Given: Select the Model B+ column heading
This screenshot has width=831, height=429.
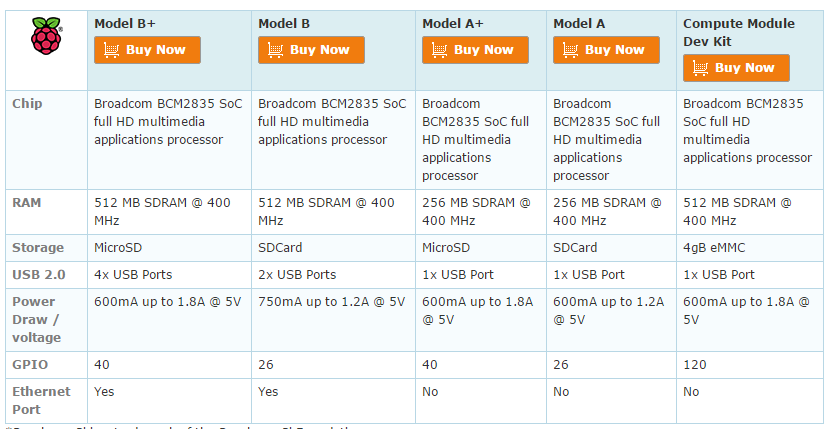Looking at the screenshot, I should [125, 24].
